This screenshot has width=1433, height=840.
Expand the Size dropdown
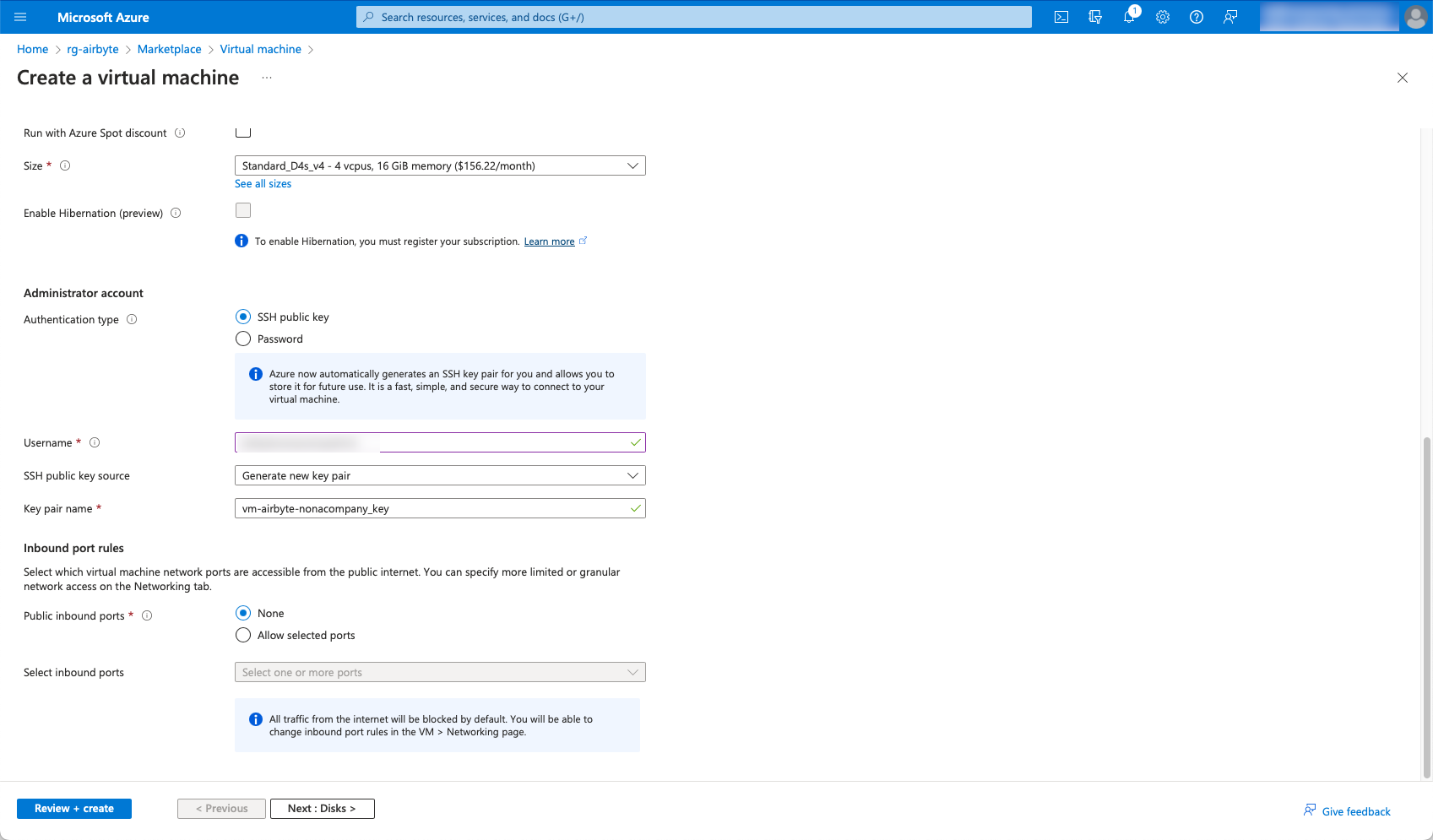click(x=439, y=165)
